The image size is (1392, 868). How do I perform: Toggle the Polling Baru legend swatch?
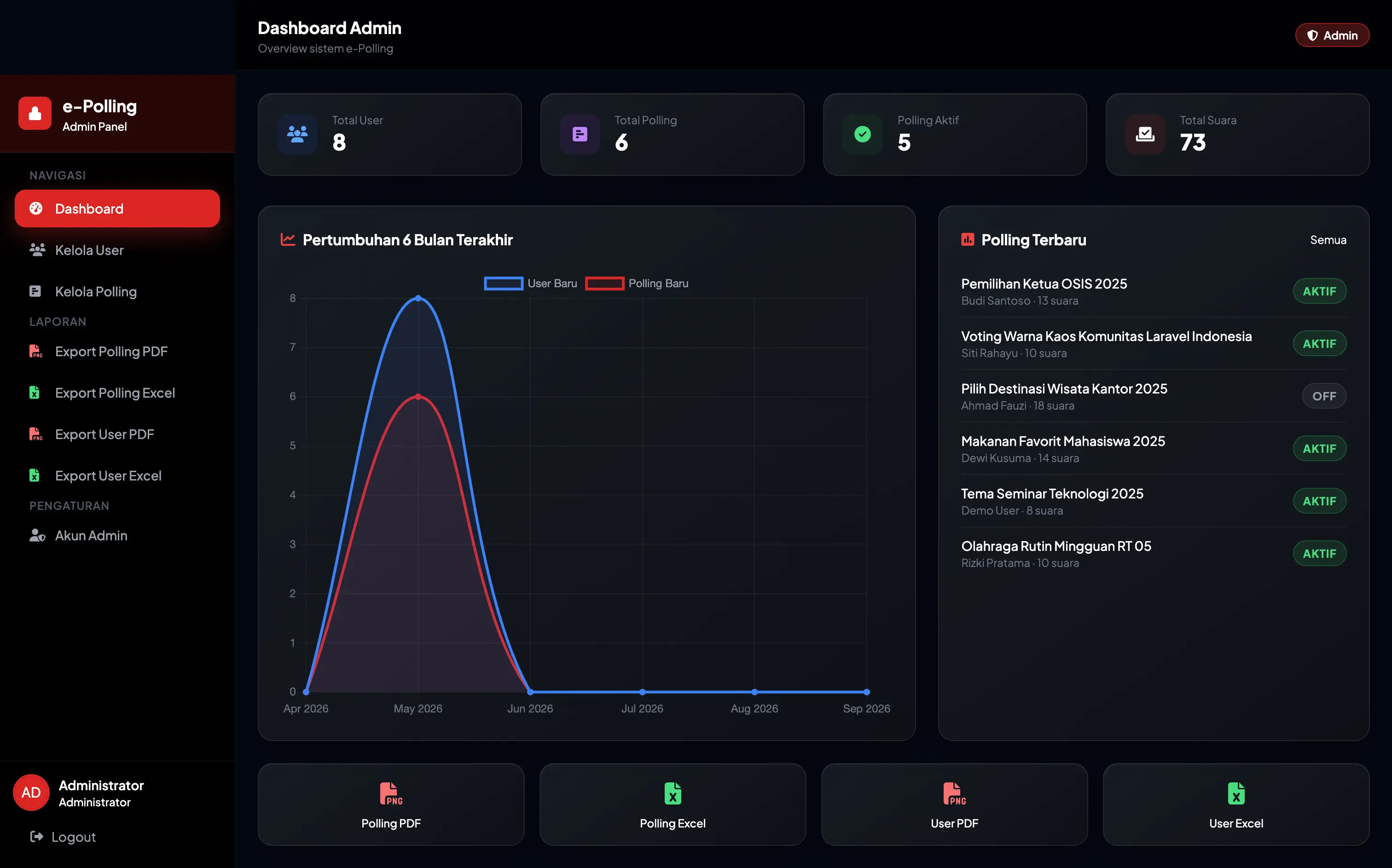[x=604, y=283]
